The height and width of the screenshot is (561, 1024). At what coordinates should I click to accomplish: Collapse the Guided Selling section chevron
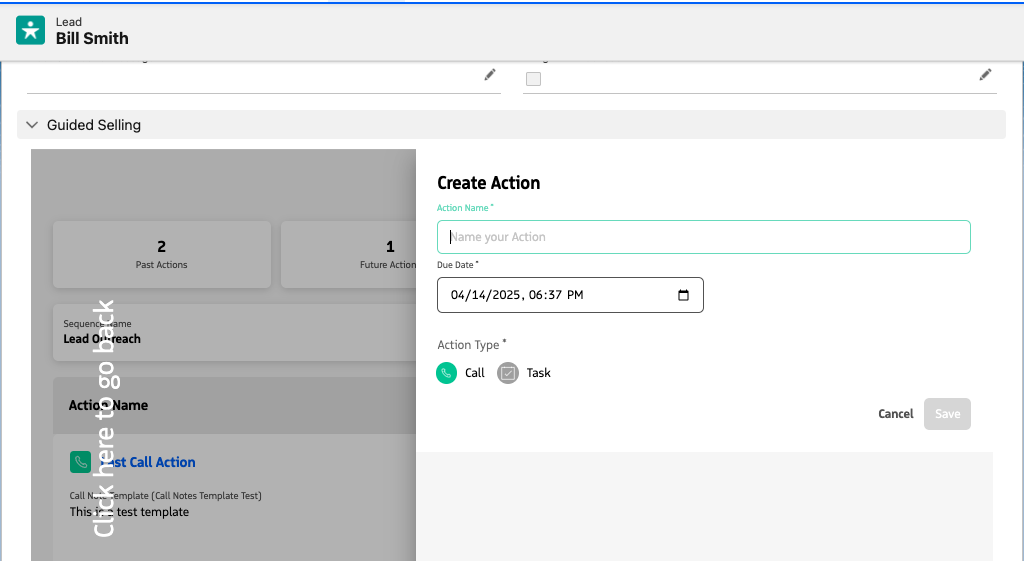pyautogui.click(x=32, y=125)
